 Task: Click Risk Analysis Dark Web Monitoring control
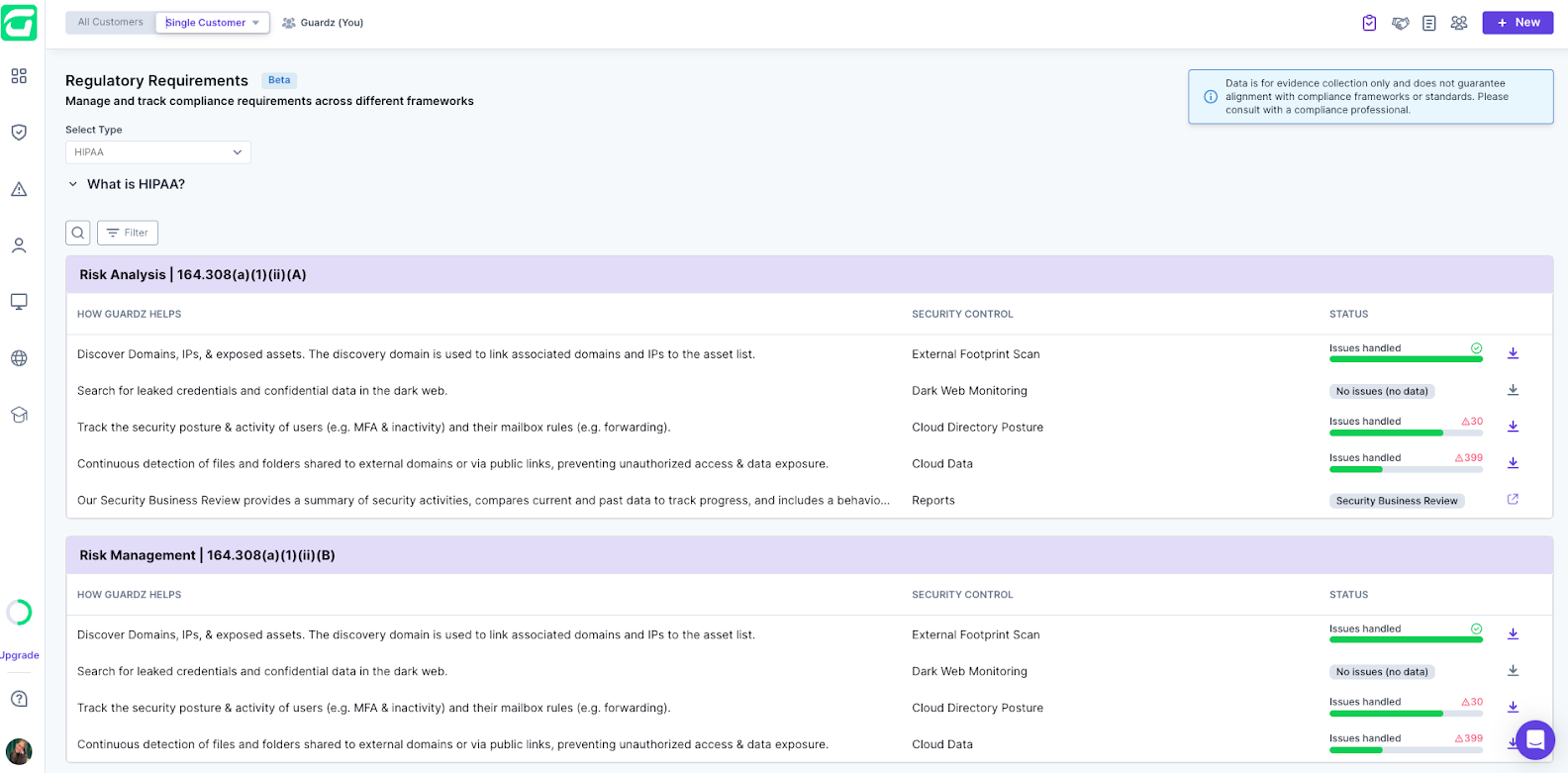coord(969,391)
